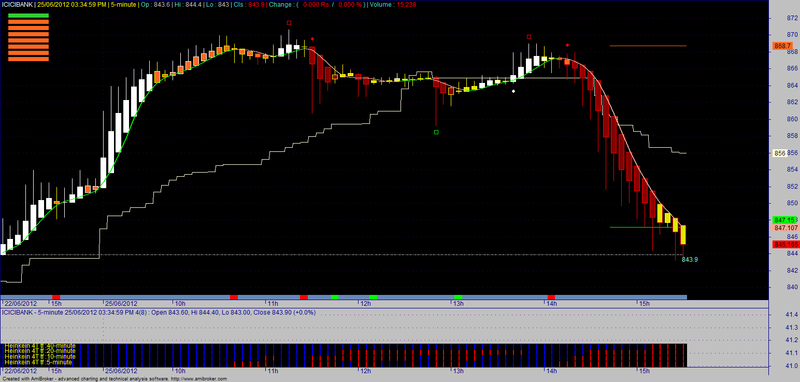
Task: Click the orange 868.7 price label
Action: [782, 46]
